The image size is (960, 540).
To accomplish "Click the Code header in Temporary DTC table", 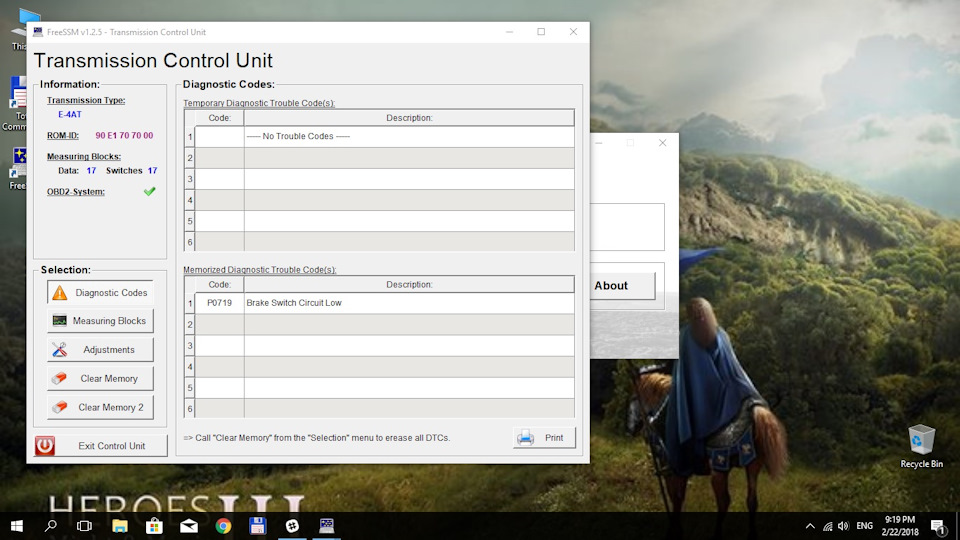I will click(219, 118).
